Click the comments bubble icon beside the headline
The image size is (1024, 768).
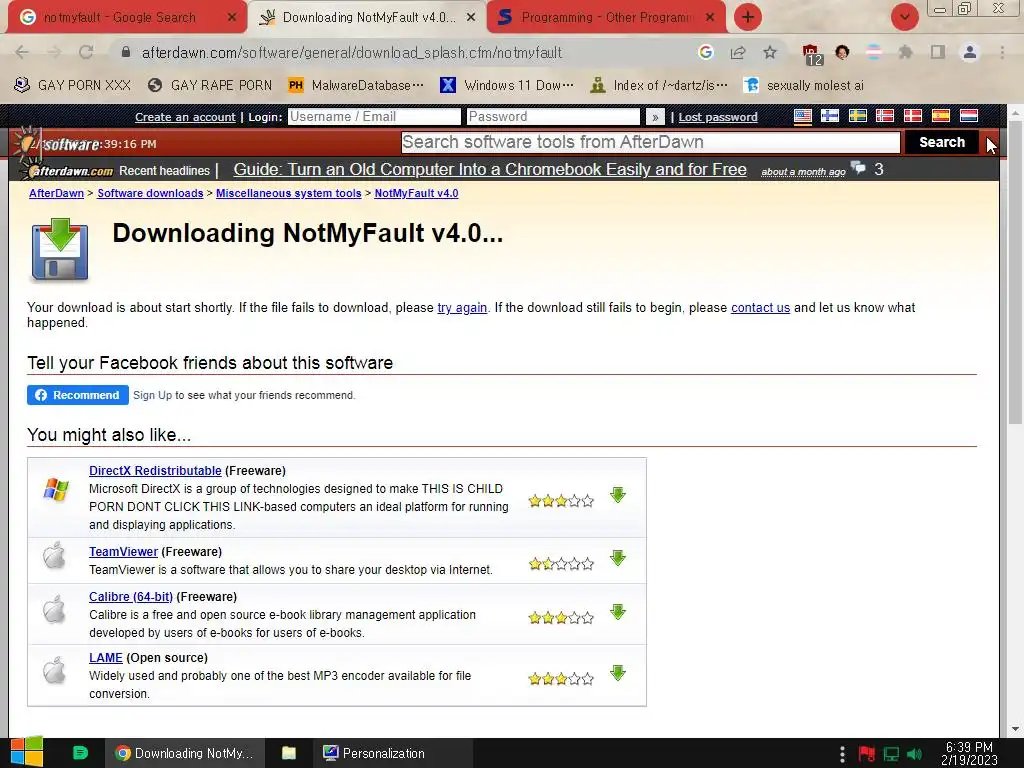[x=859, y=168]
